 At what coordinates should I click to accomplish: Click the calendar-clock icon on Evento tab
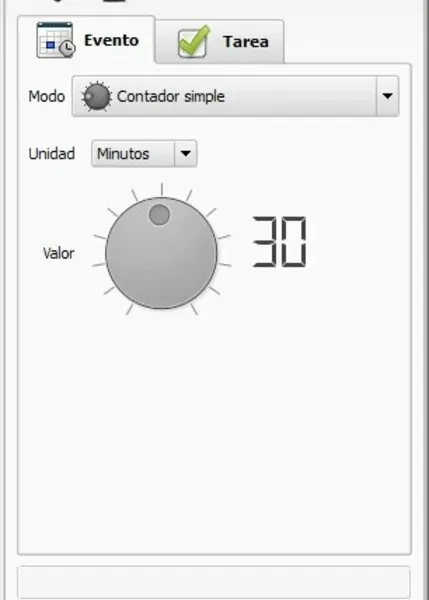[x=56, y=40]
